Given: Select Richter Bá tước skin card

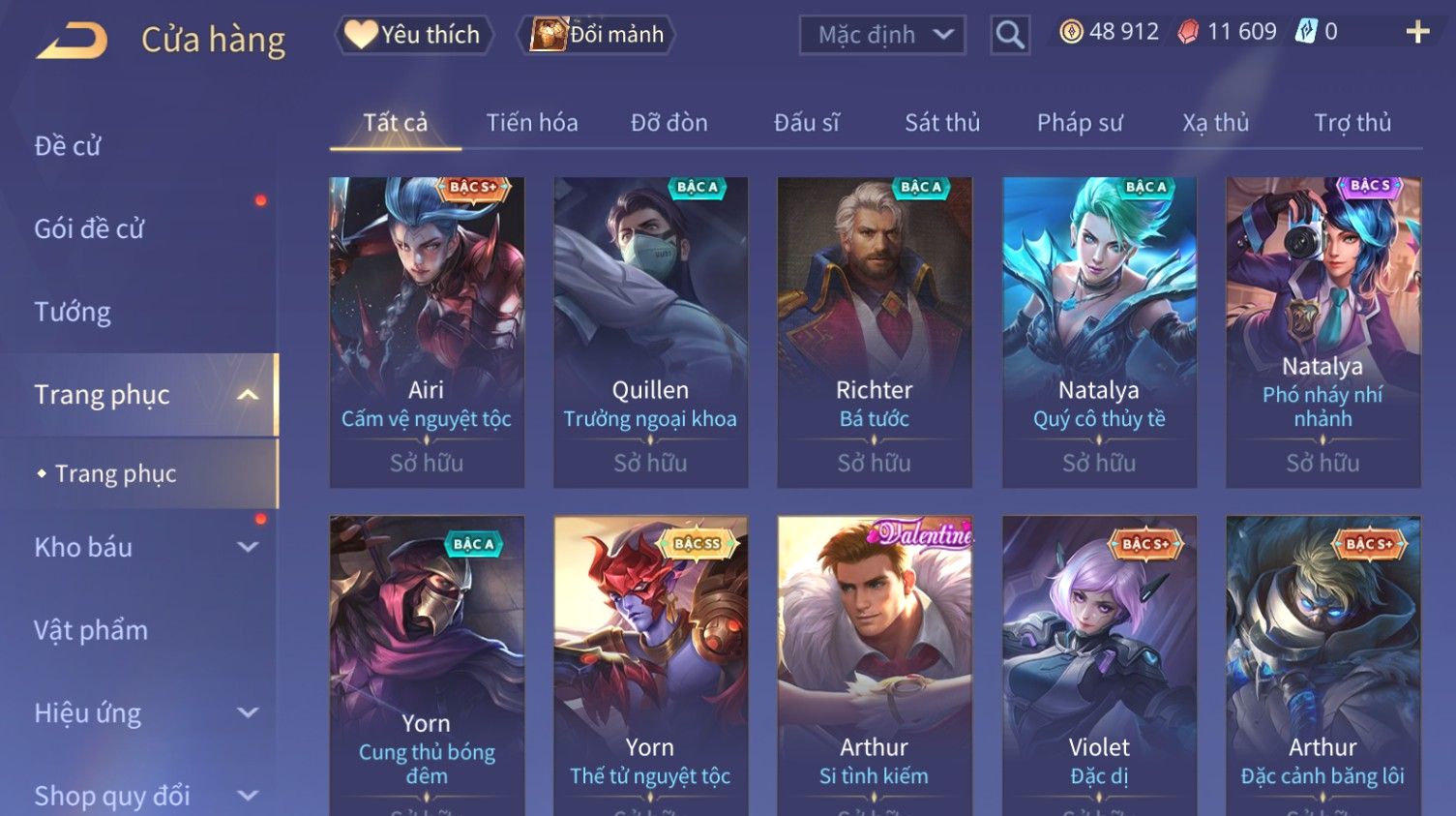Looking at the screenshot, I should pyautogui.click(x=875, y=332).
